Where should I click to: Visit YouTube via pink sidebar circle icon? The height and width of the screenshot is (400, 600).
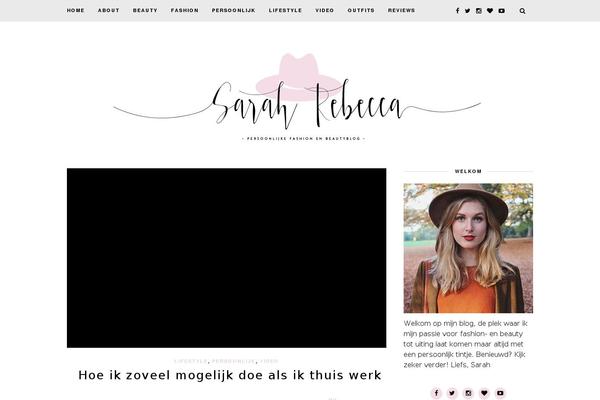500,393
